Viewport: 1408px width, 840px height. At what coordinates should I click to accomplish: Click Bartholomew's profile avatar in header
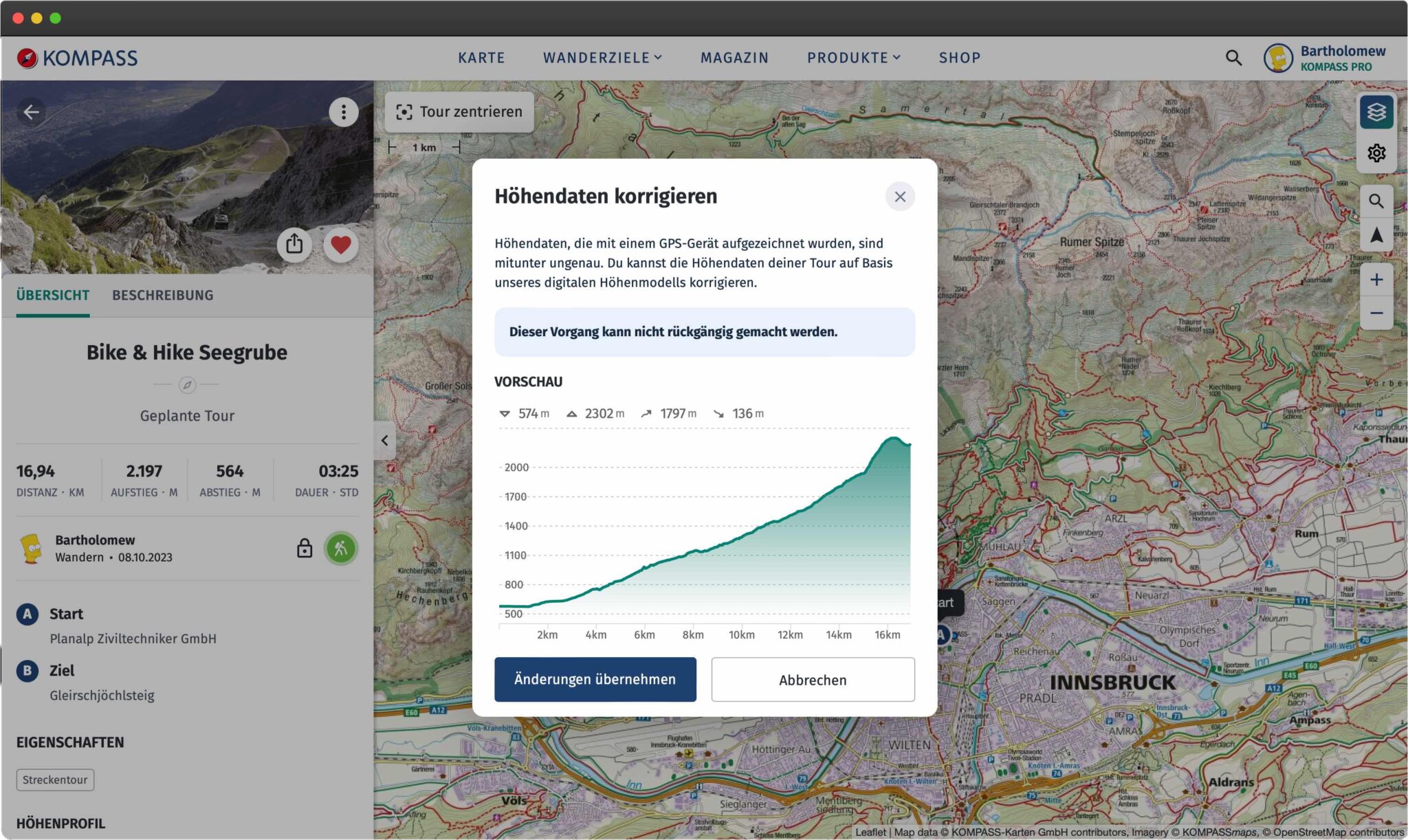(x=1278, y=58)
